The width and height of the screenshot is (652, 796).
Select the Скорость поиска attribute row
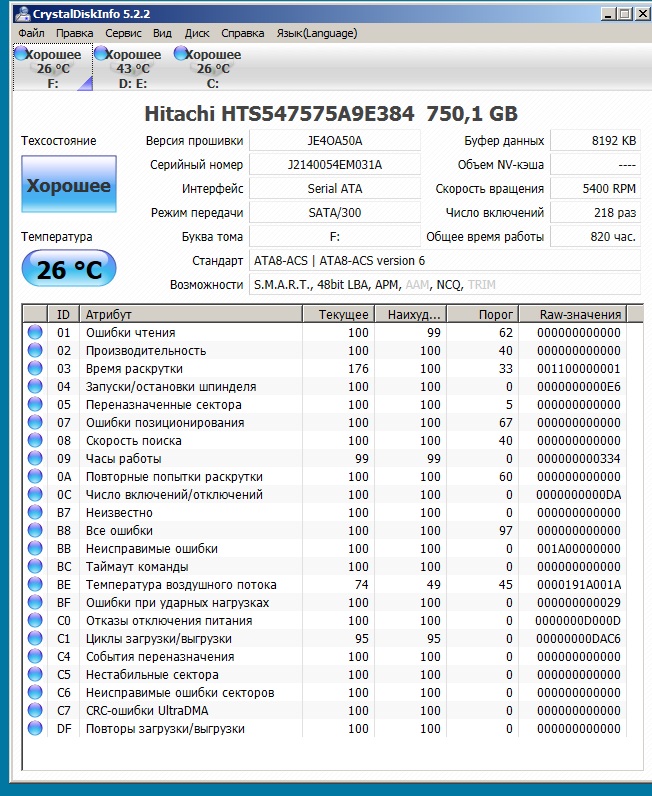point(325,441)
